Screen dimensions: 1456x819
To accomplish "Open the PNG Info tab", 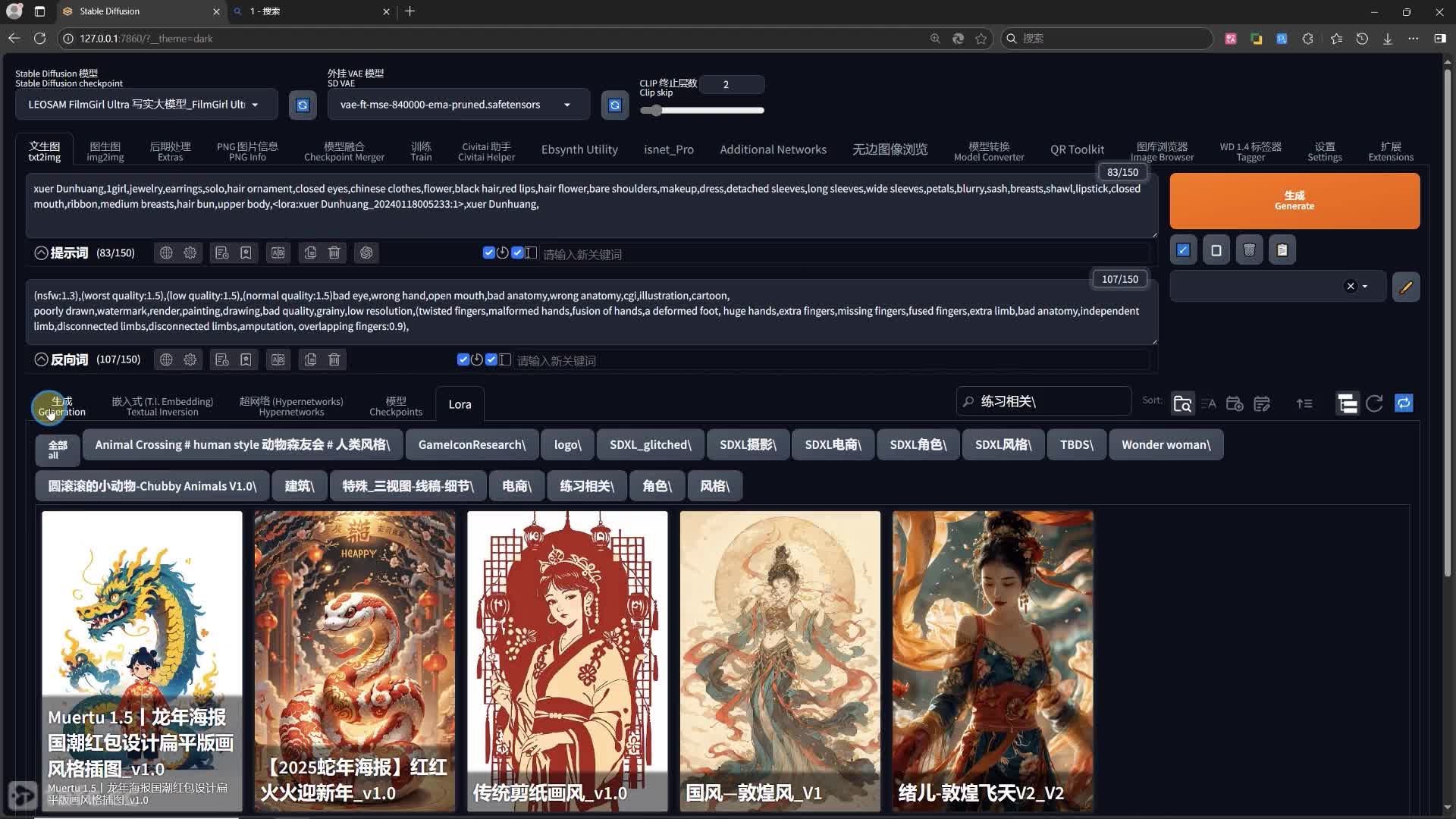I will point(247,151).
